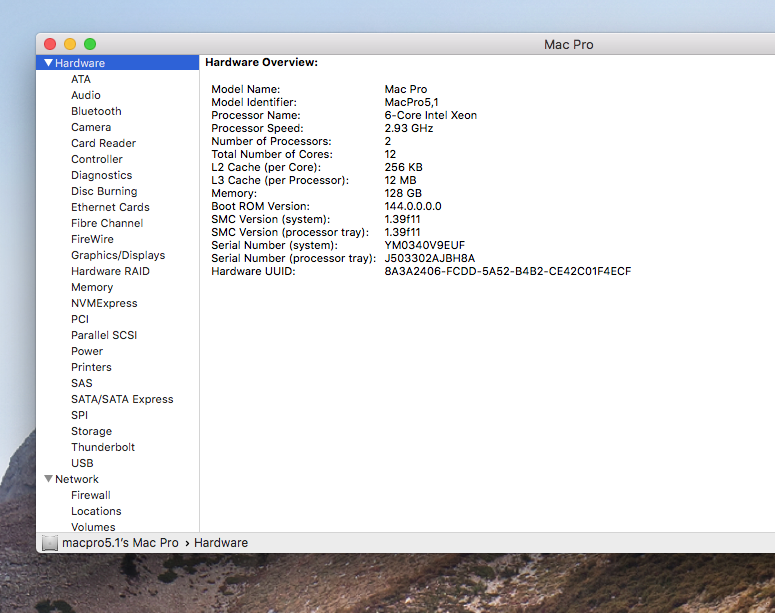Click the 6-Core Intel Xeon value
This screenshot has width=775, height=613.
point(431,115)
